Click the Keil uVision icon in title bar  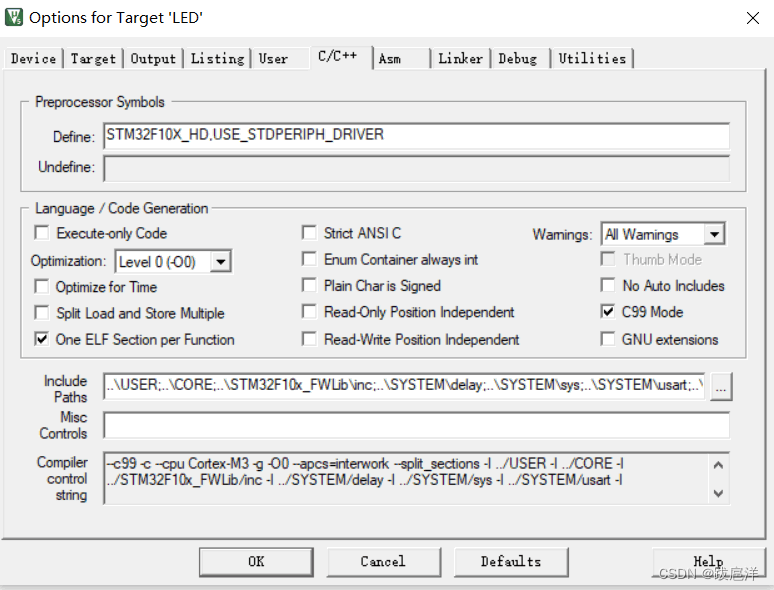tap(14, 17)
